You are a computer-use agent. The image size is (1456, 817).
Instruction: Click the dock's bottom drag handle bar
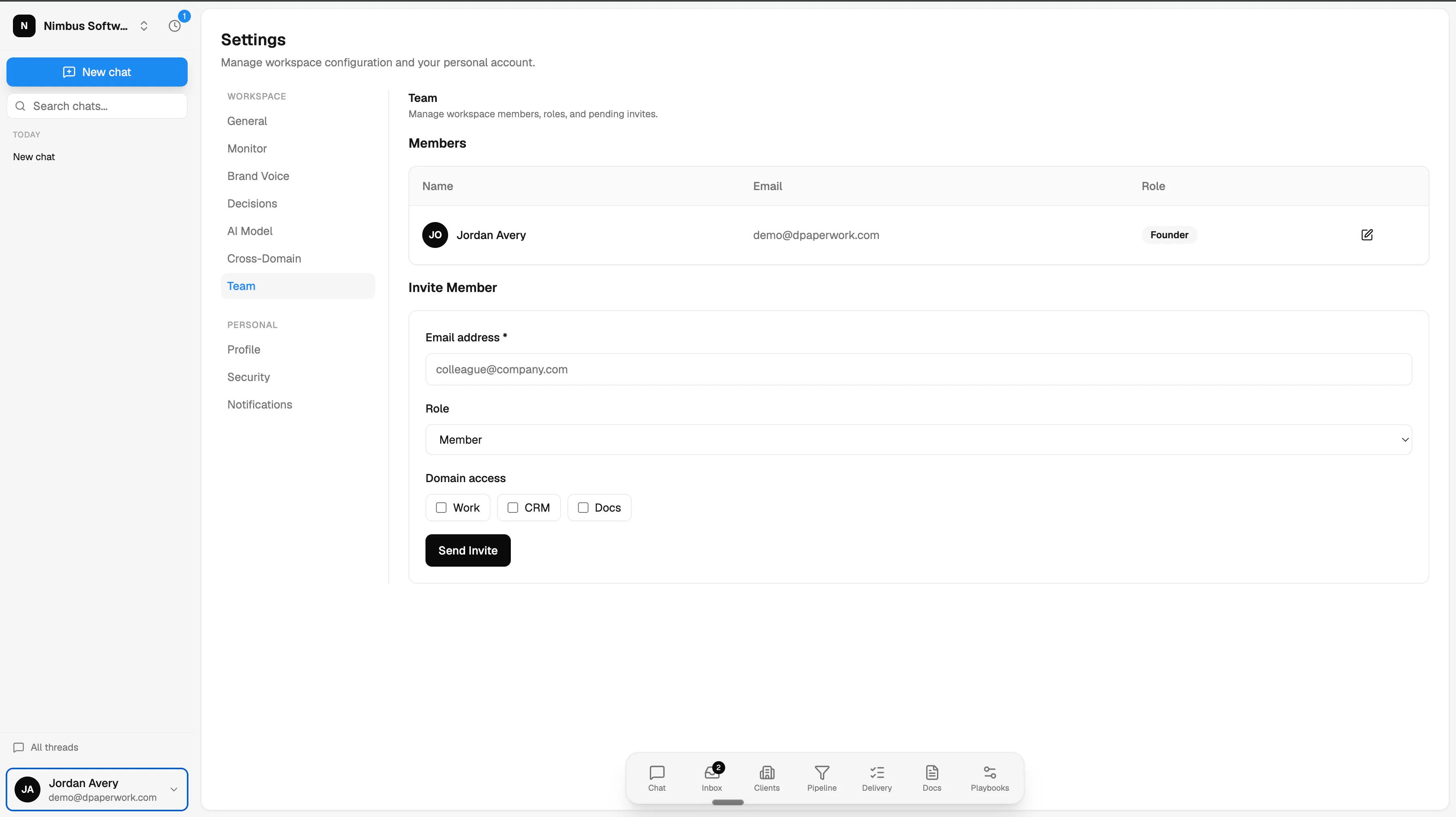tap(728, 802)
